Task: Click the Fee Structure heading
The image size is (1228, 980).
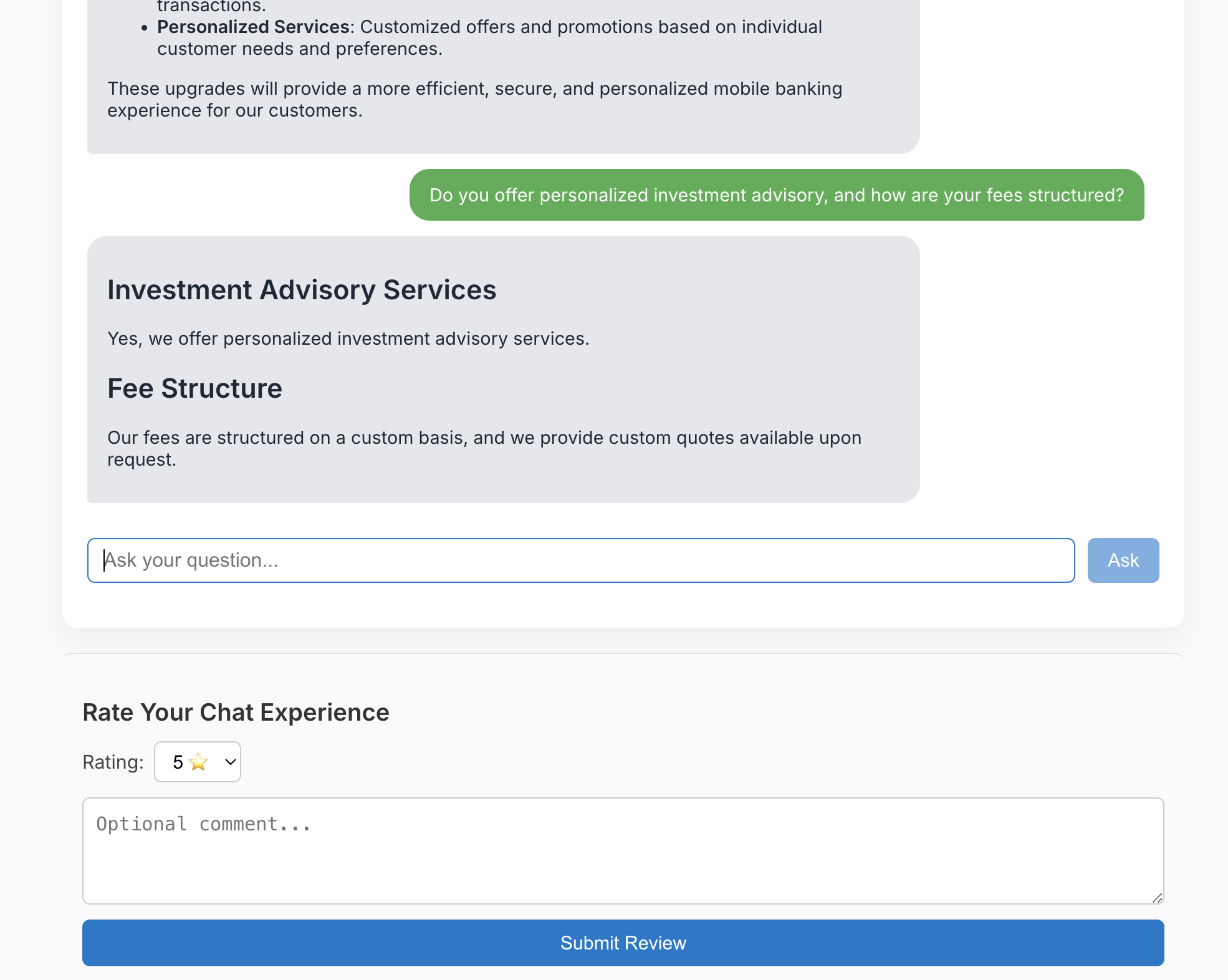Action: 194,388
